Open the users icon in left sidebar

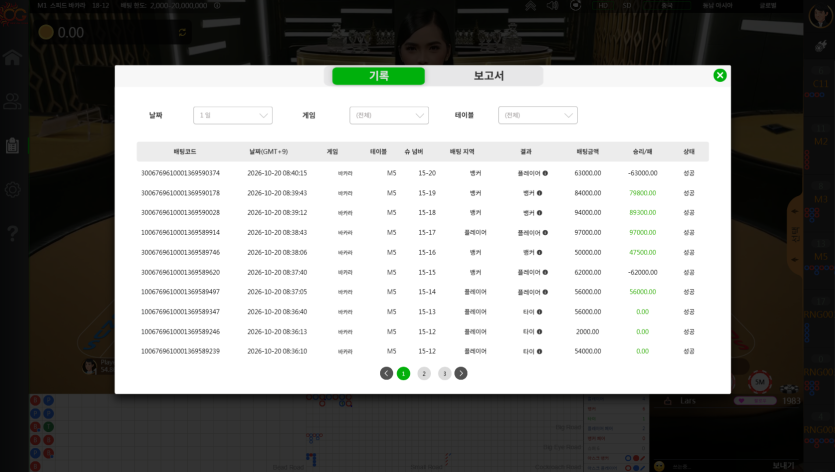pyautogui.click(x=12, y=101)
